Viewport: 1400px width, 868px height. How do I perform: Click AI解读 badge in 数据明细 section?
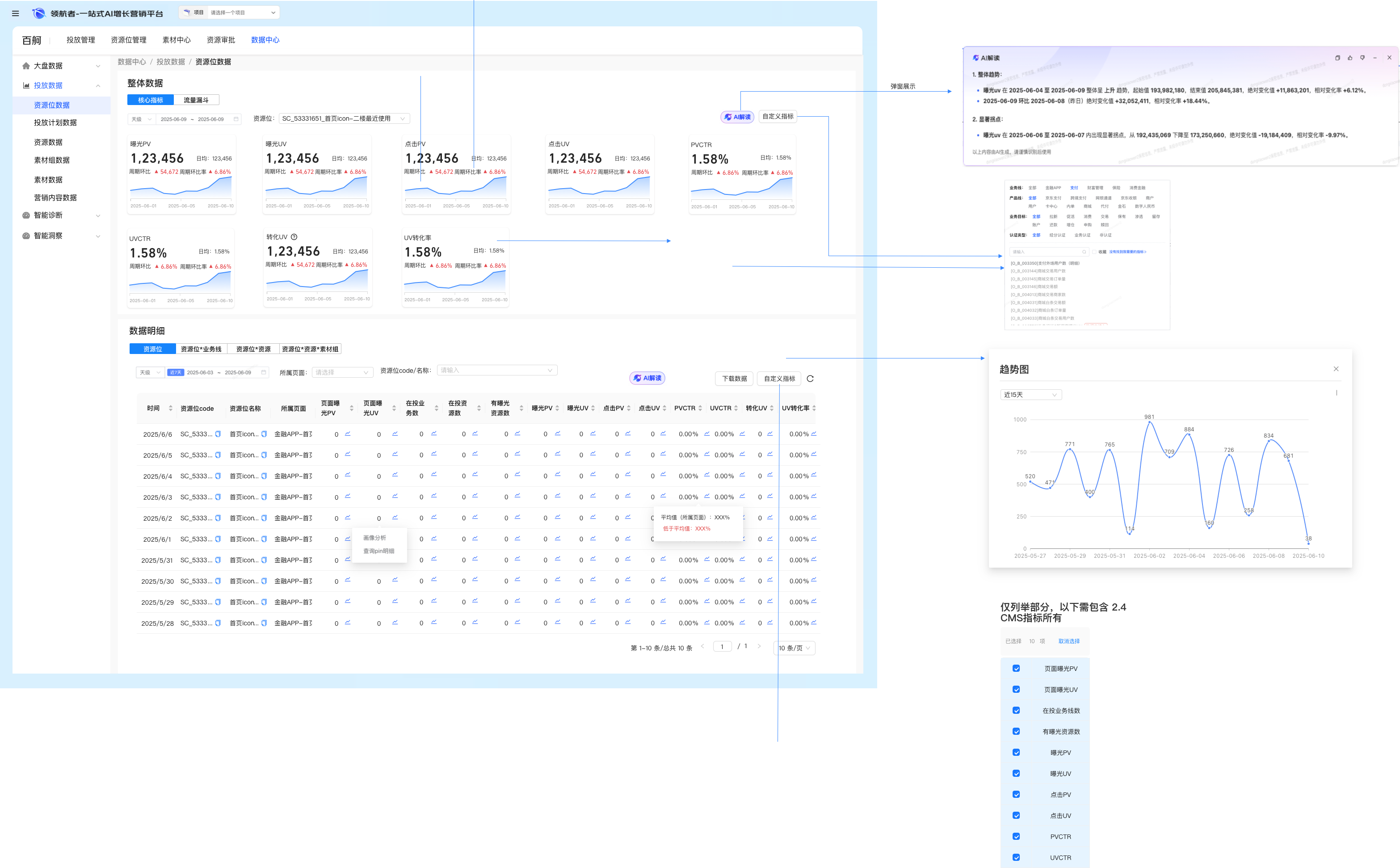[x=647, y=378]
